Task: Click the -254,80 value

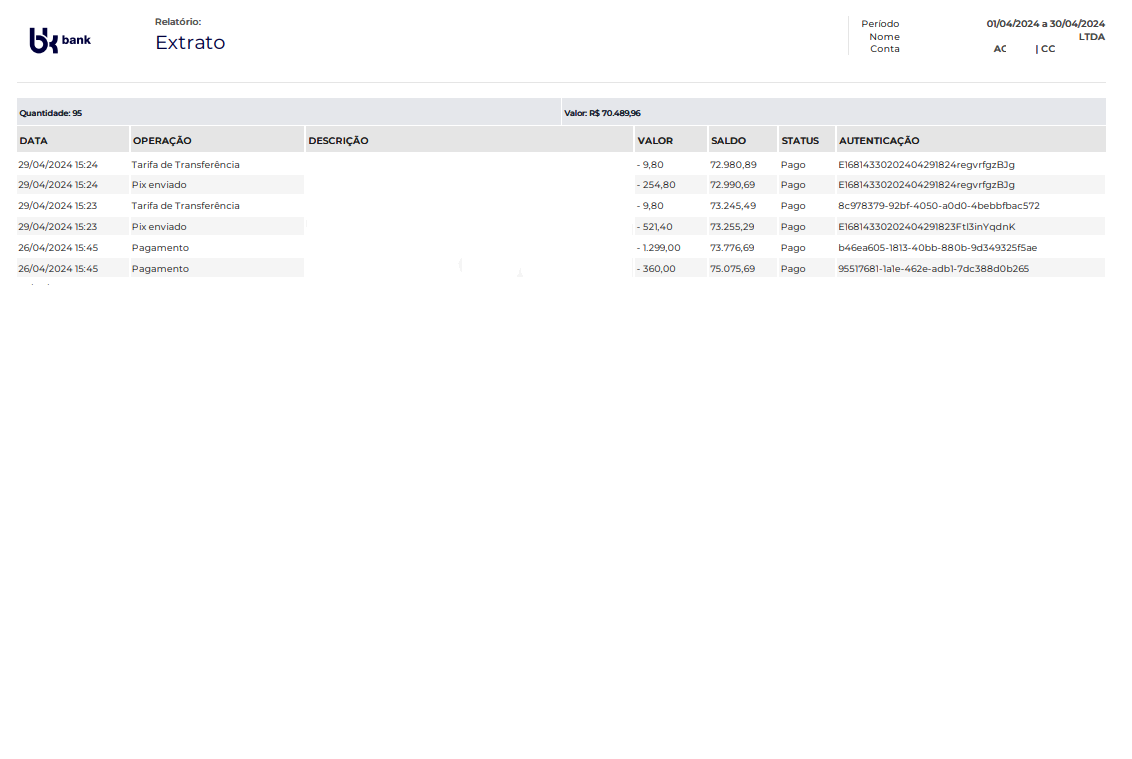Action: tap(656, 185)
